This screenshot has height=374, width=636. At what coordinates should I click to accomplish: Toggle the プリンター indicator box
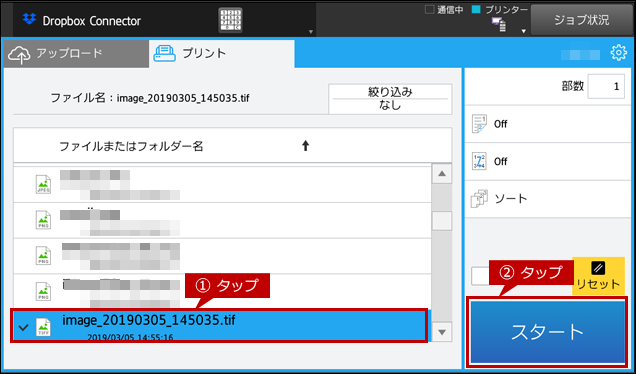(476, 9)
